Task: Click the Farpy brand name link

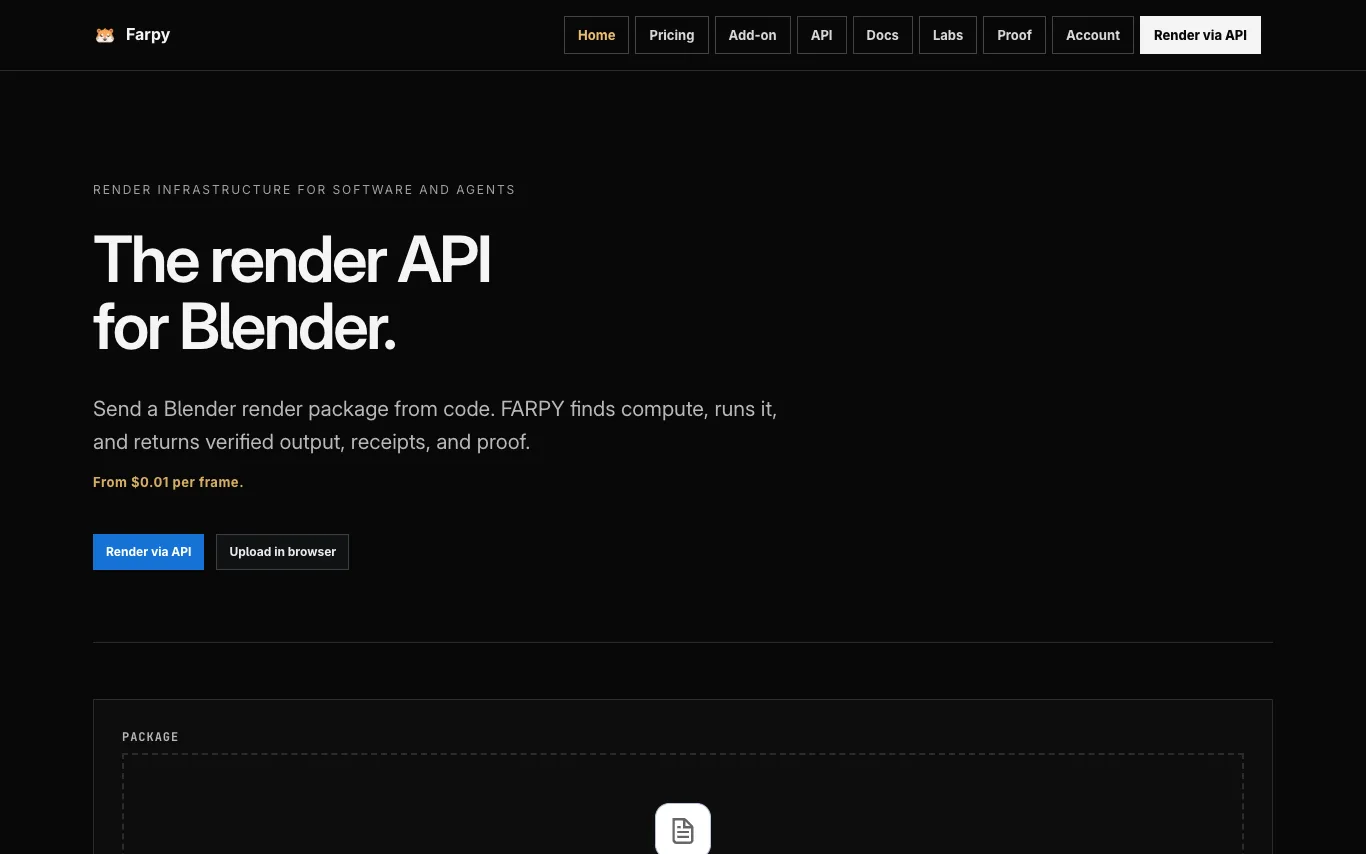Action: [x=148, y=35]
